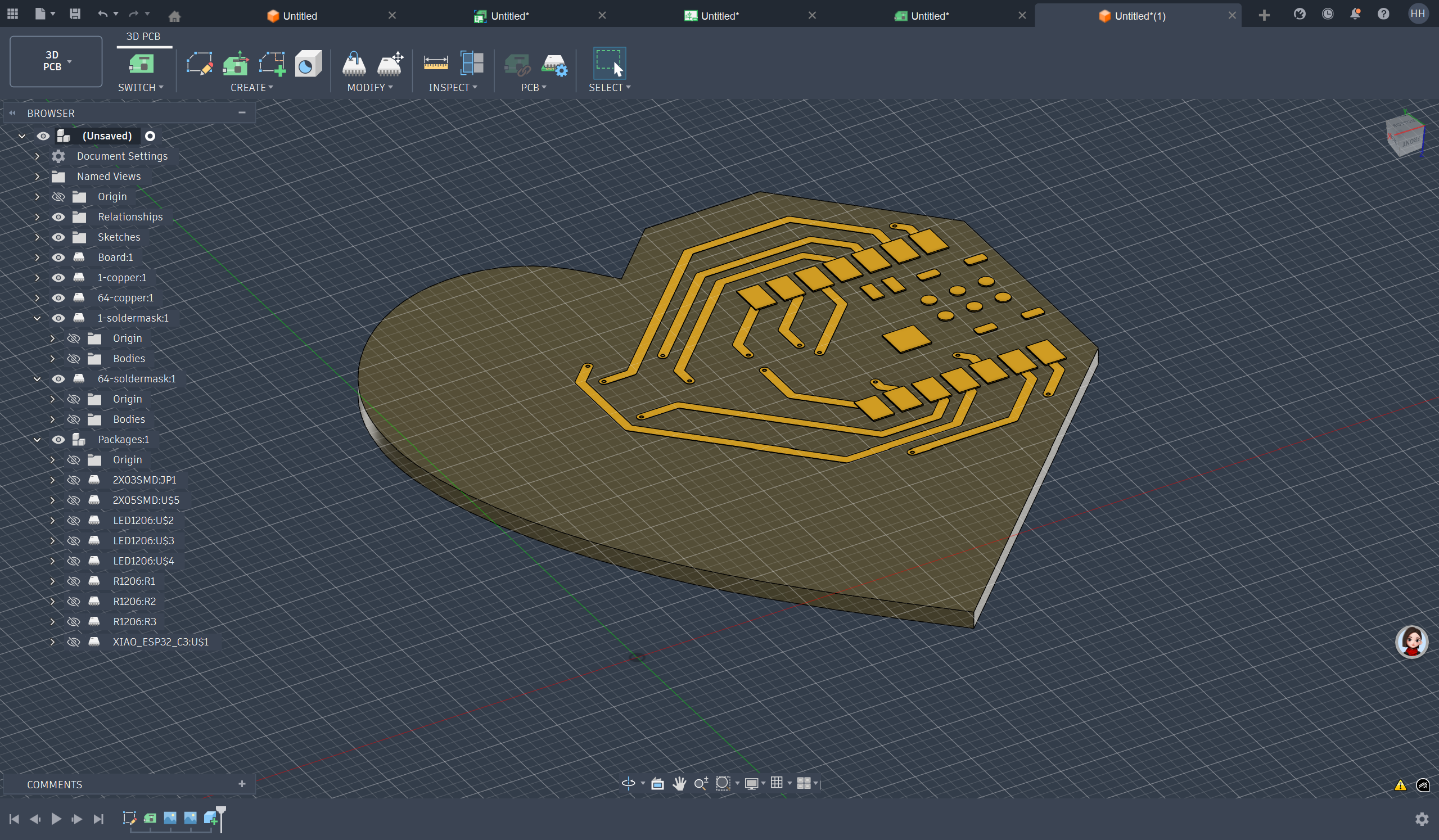Image resolution: width=1439 pixels, height=840 pixels.
Task: Switch to the first Untitled tab
Action: pyautogui.click(x=299, y=16)
